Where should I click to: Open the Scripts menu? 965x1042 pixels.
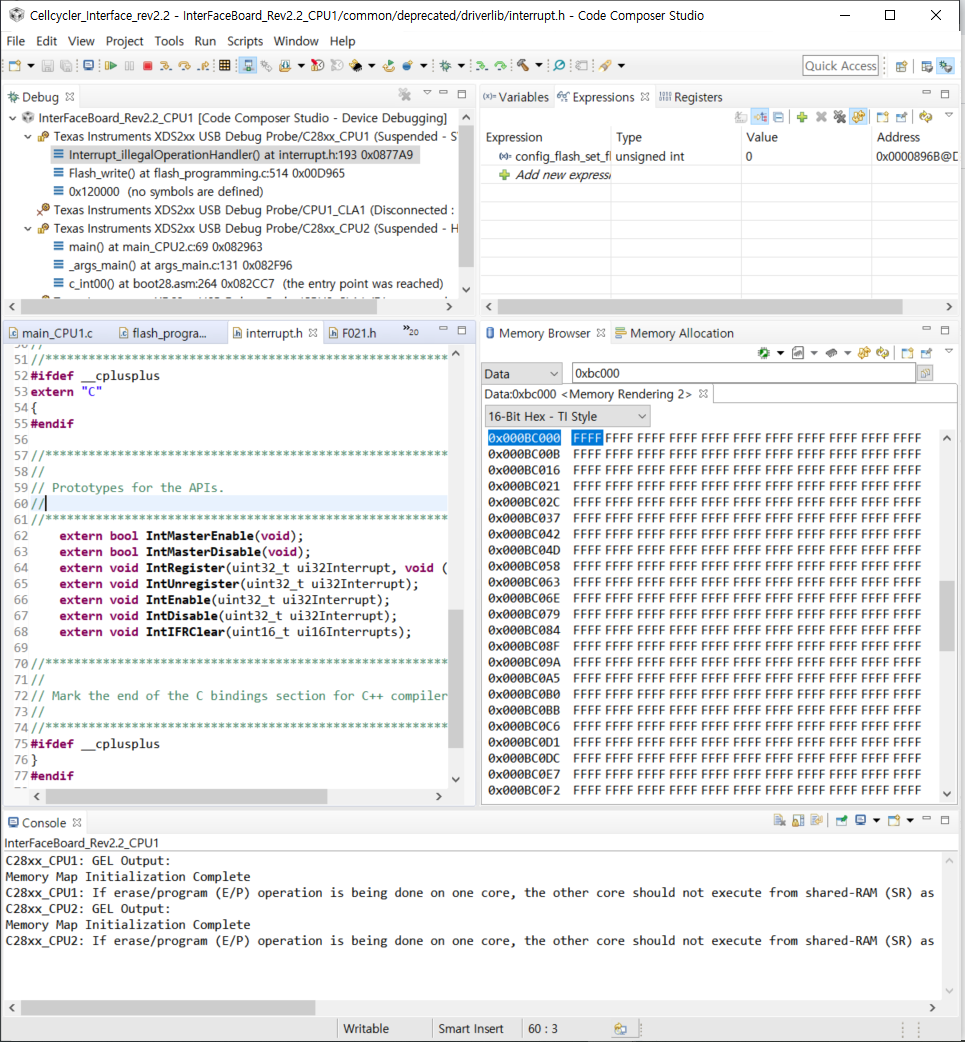(245, 41)
